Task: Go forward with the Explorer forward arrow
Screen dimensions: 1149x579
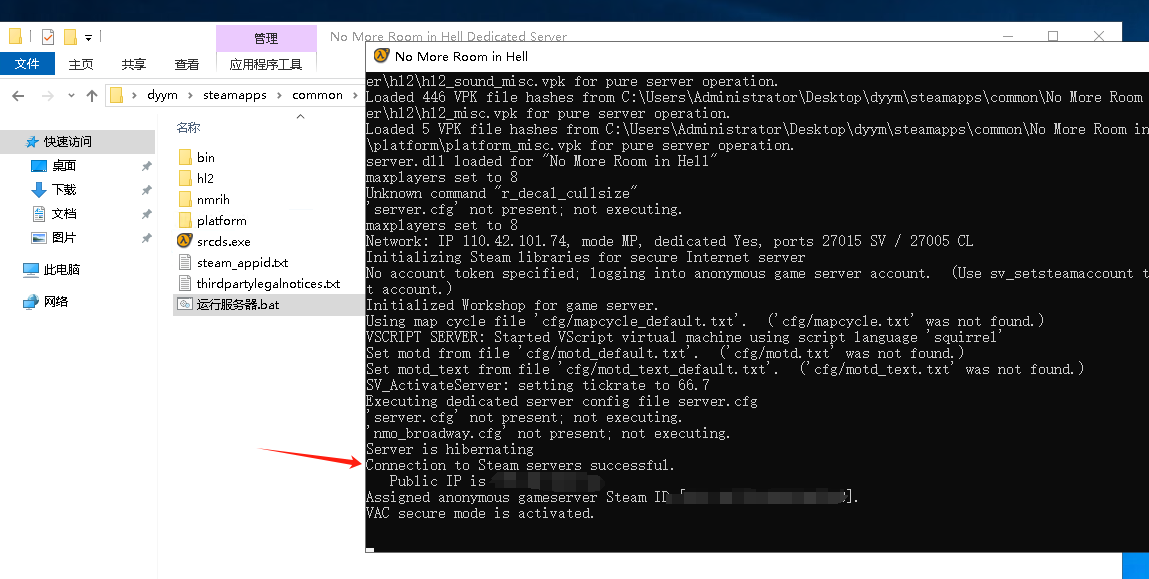Action: click(x=48, y=95)
